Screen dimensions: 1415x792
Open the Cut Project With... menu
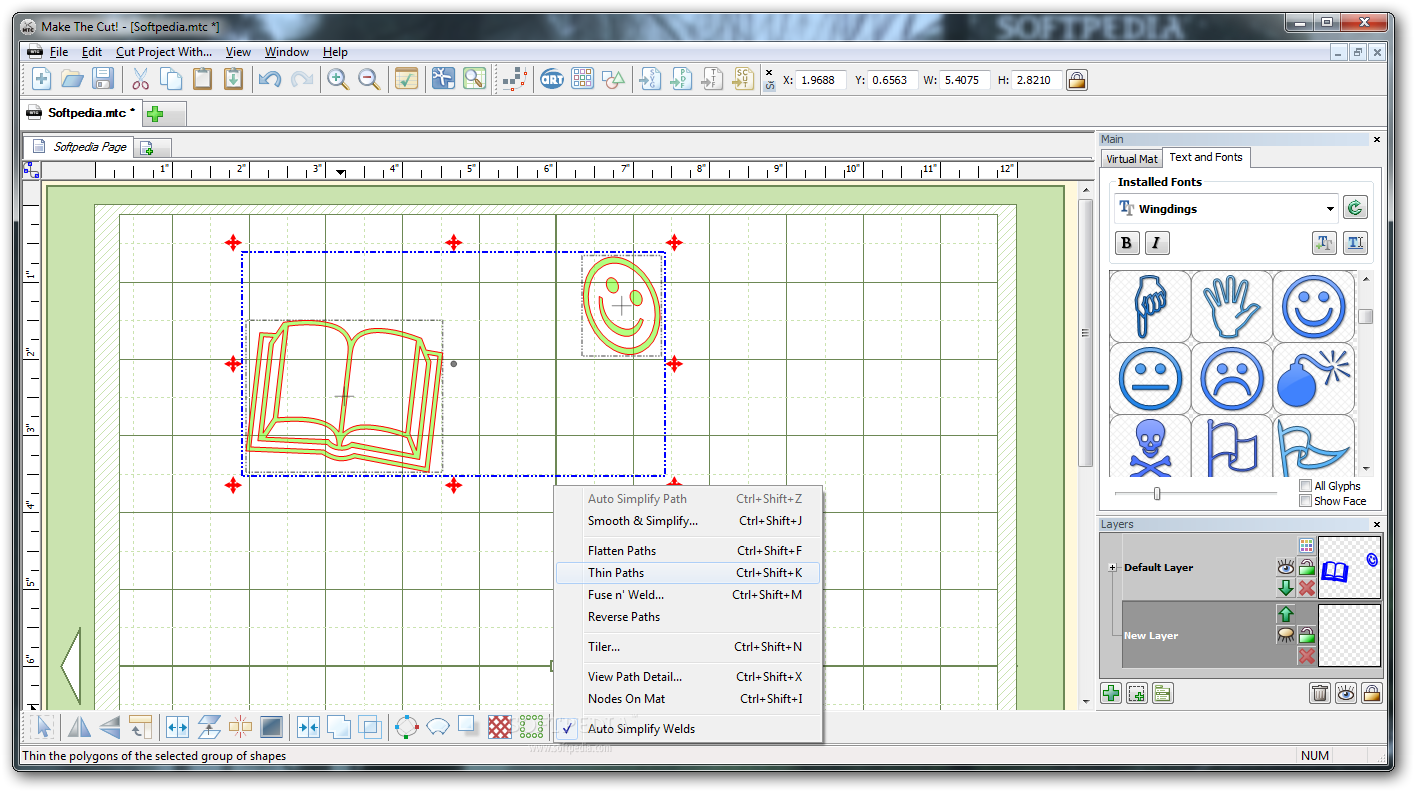pos(164,52)
